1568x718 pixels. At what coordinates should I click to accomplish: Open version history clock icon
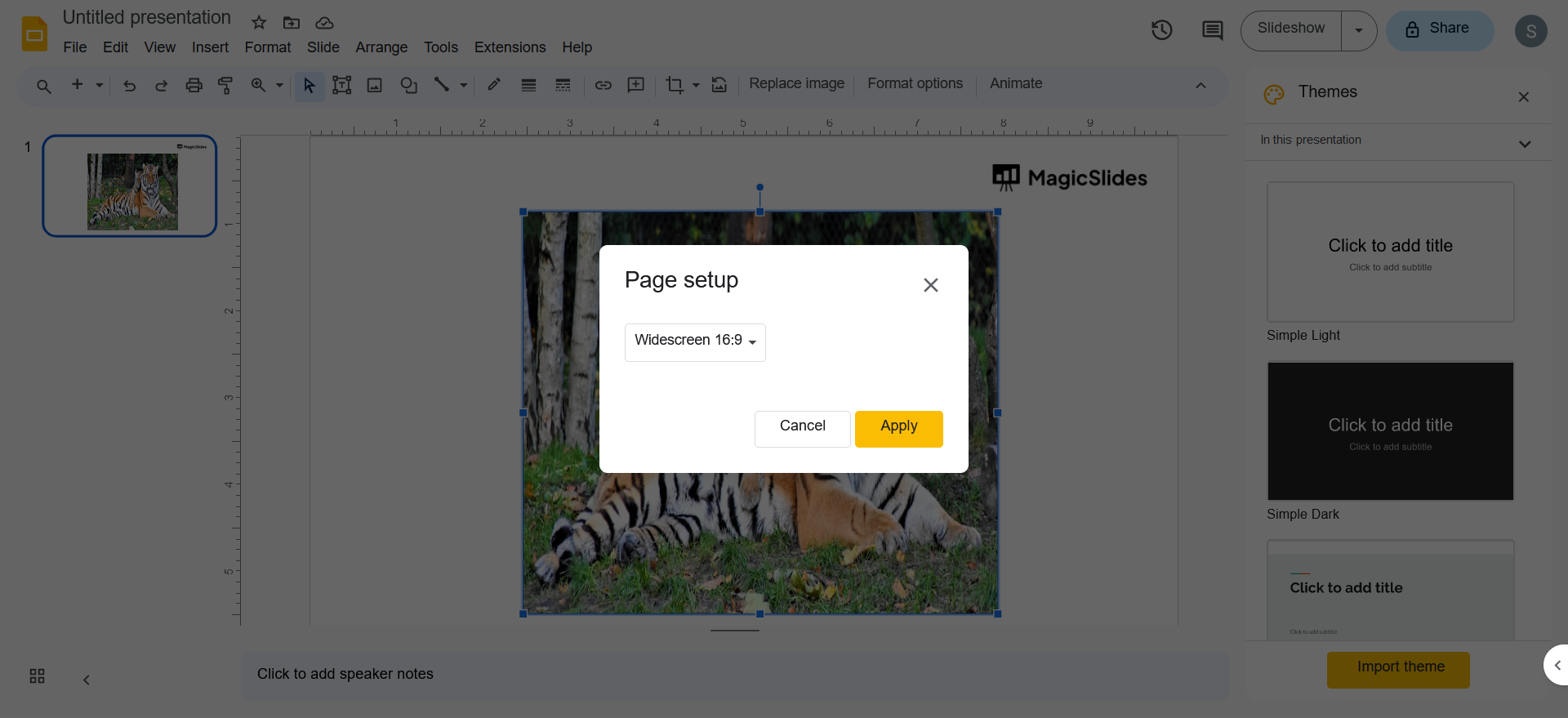[x=1161, y=31]
